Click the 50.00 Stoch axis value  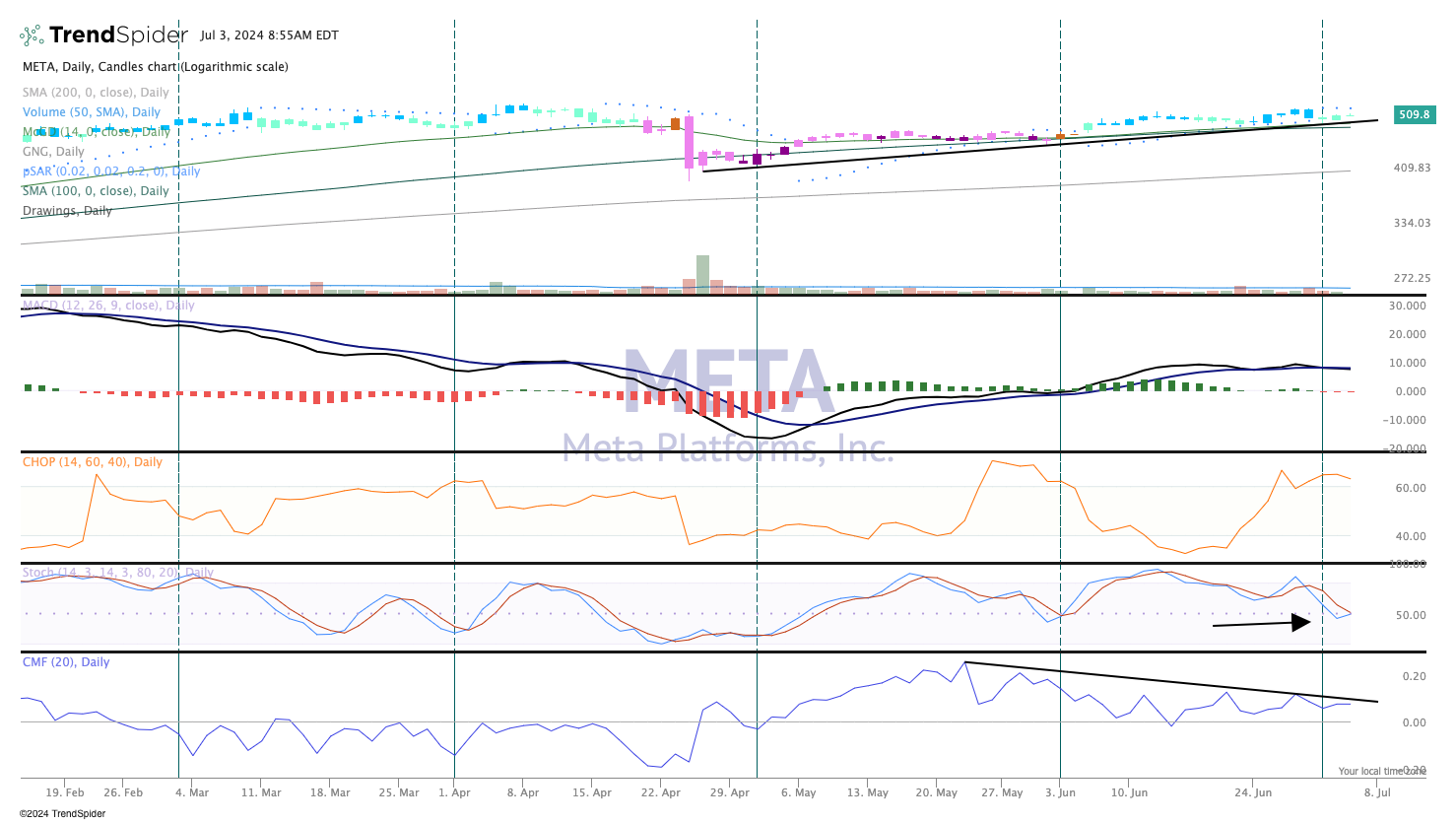[x=1412, y=615]
